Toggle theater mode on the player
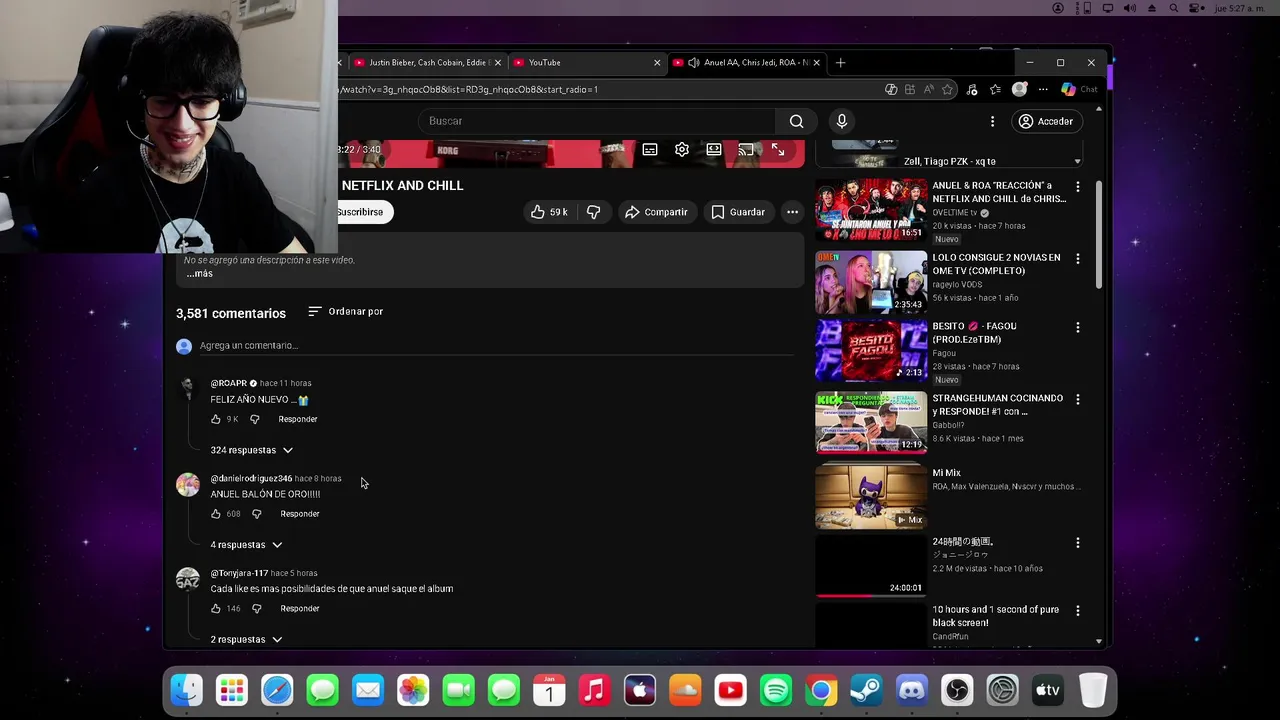Viewport: 1280px width, 720px height. [x=714, y=149]
